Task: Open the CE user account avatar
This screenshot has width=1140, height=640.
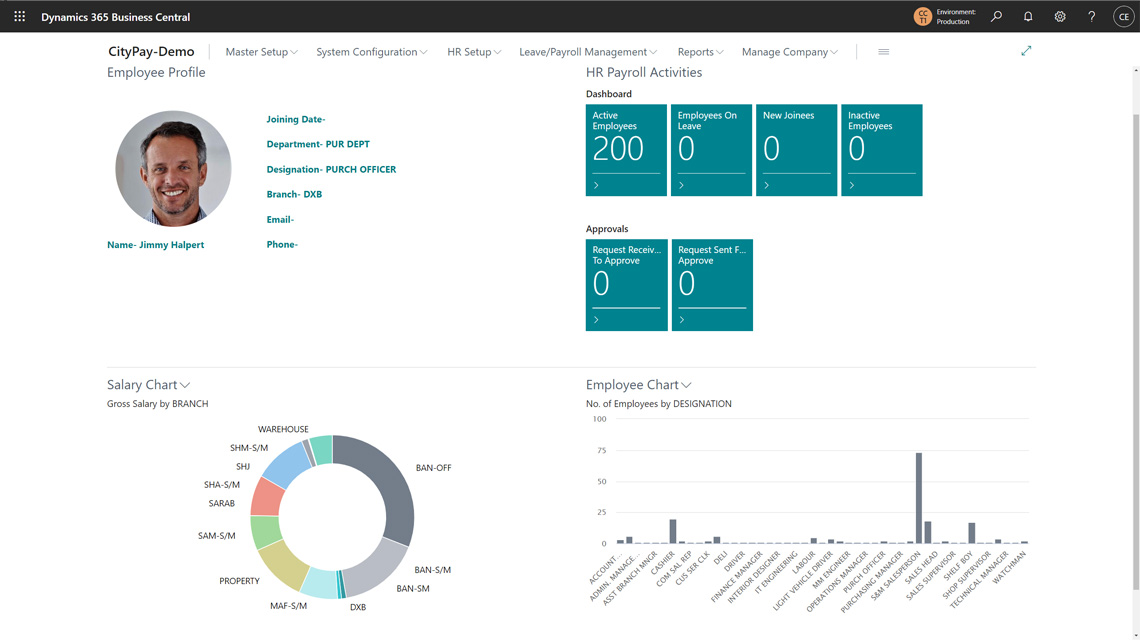Action: click(1123, 16)
